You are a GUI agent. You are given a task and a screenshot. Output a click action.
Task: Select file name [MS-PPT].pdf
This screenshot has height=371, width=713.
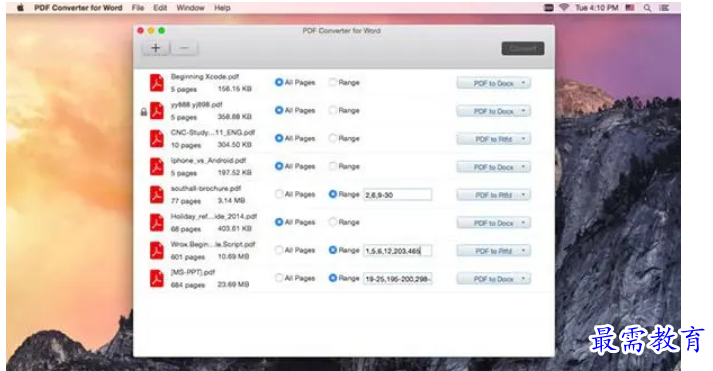click(x=193, y=272)
